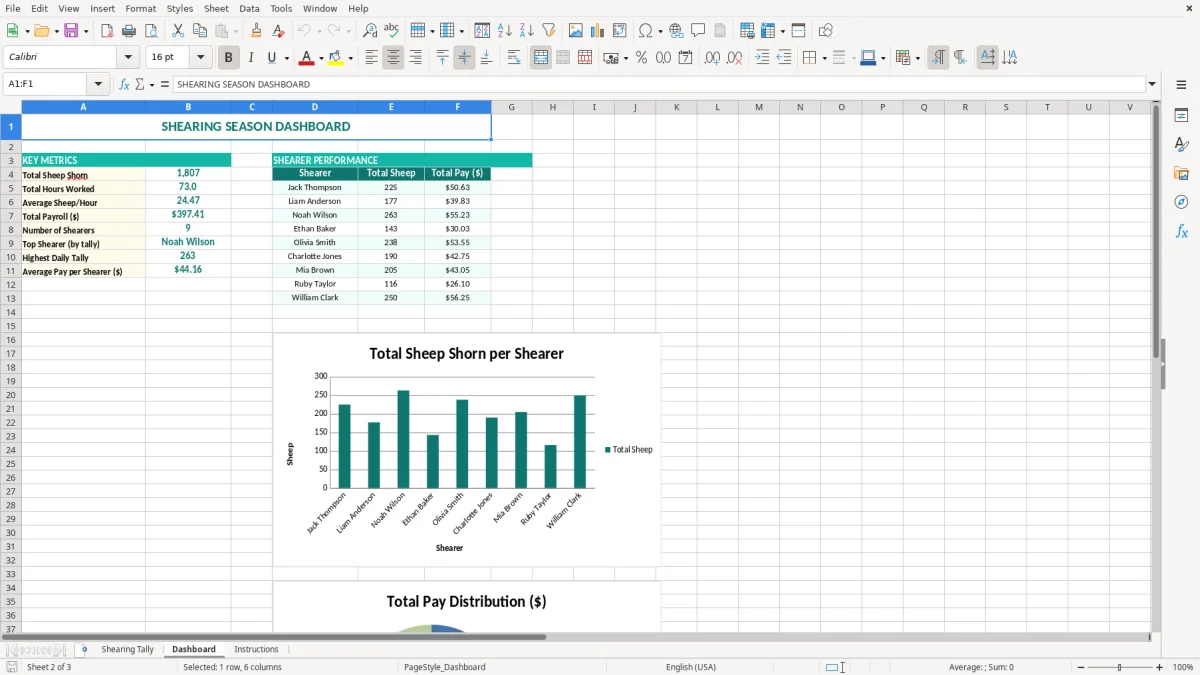Export directly as PDF icon
Image resolution: width=1200 pixels, height=675 pixels.
click(x=107, y=31)
